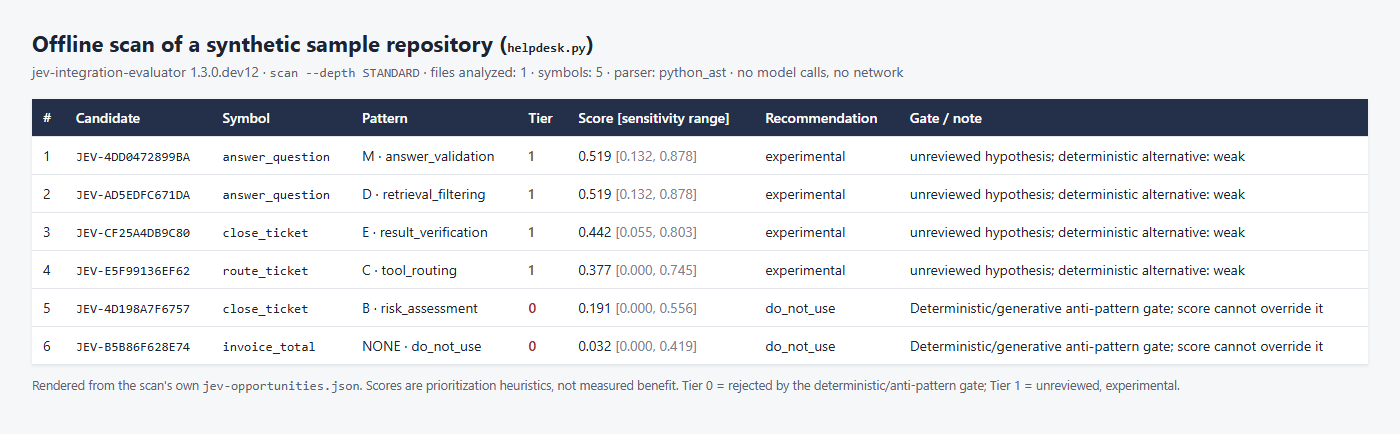
Task: Click the Tier column header
Action: point(540,118)
